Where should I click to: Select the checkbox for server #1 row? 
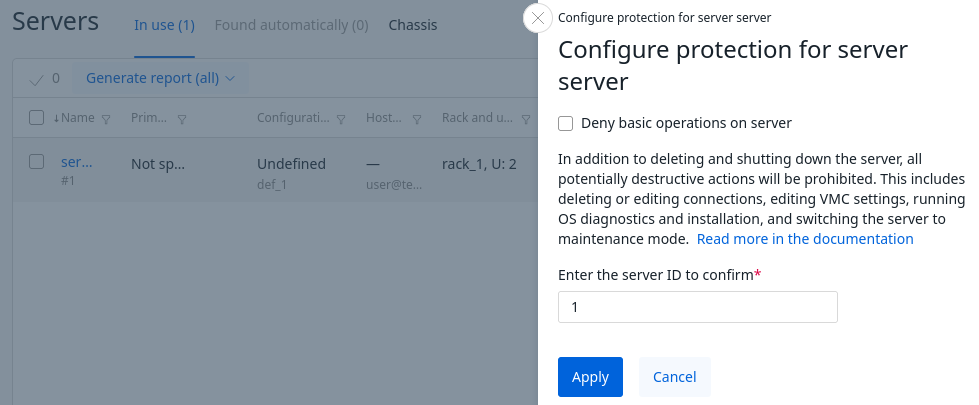pos(37,162)
